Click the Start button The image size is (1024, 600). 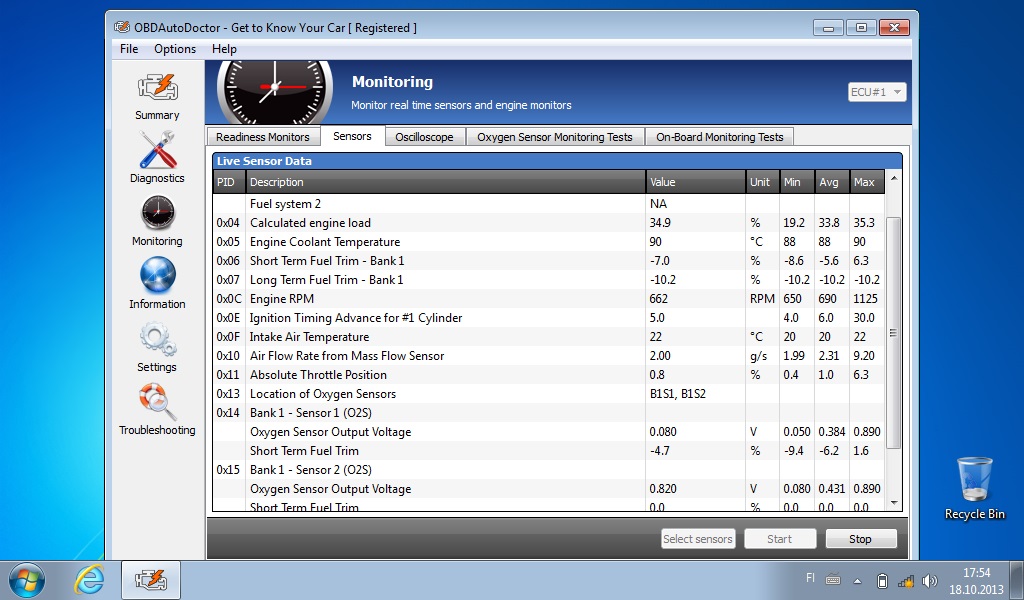click(x=780, y=539)
